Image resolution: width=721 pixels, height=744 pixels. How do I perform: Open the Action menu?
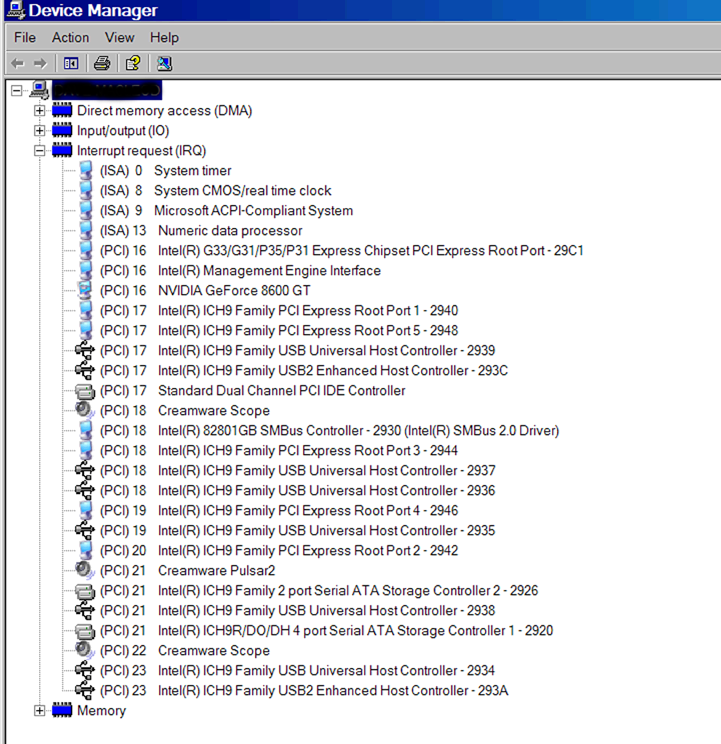70,37
